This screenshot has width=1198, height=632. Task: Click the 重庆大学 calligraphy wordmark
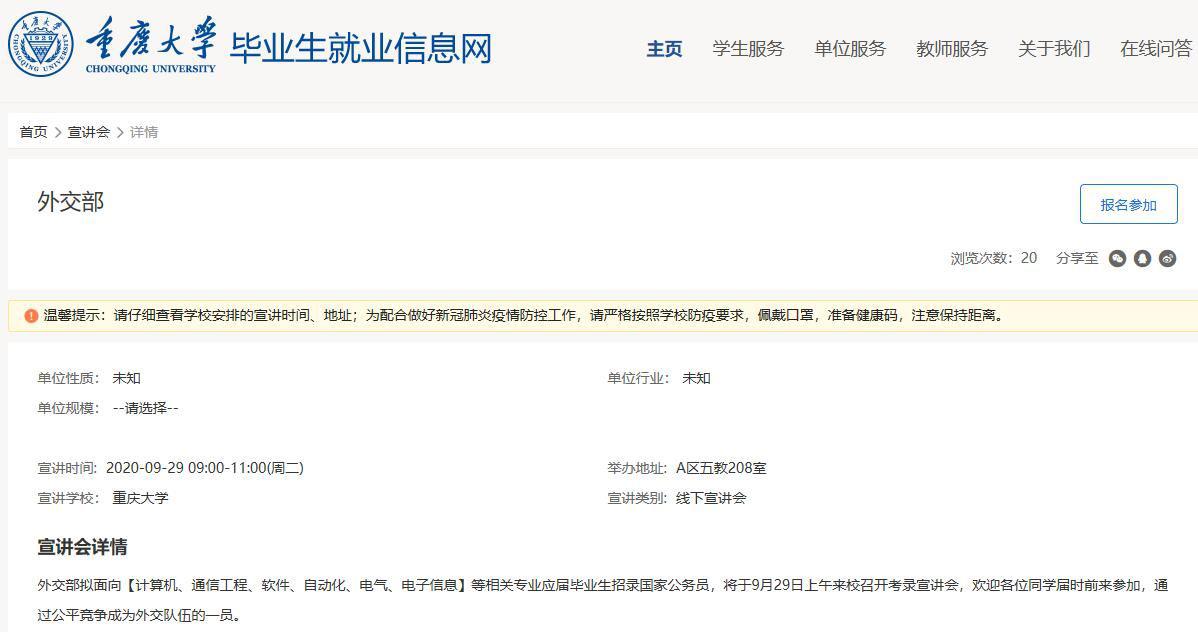[x=151, y=38]
